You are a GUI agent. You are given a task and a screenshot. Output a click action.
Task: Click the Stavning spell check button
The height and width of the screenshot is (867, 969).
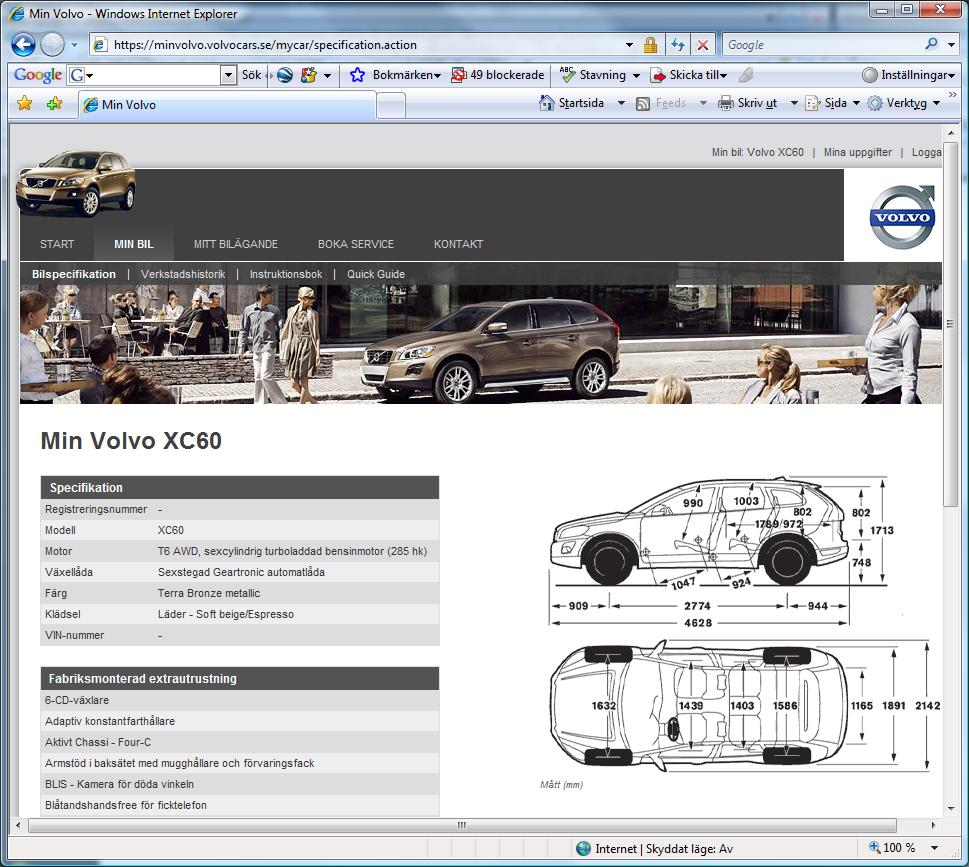pos(593,75)
